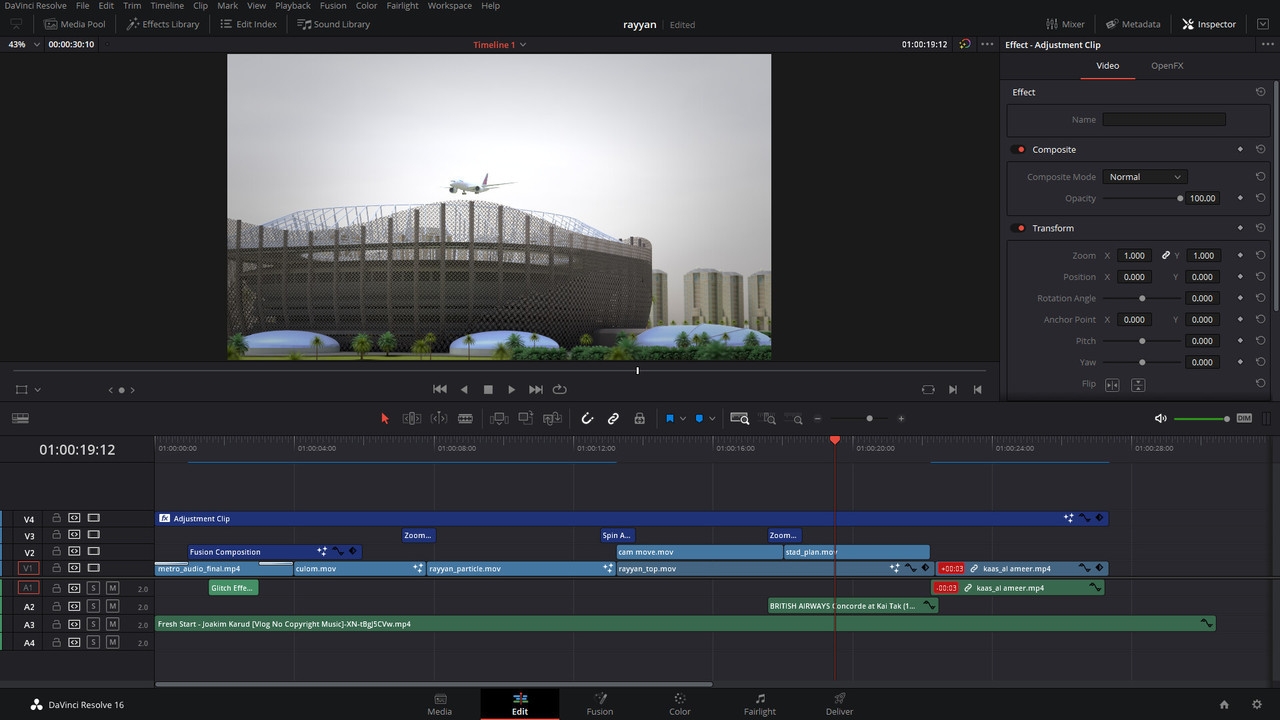
Task: Click the timeline zoom in plus button
Action: pyautogui.click(x=901, y=419)
